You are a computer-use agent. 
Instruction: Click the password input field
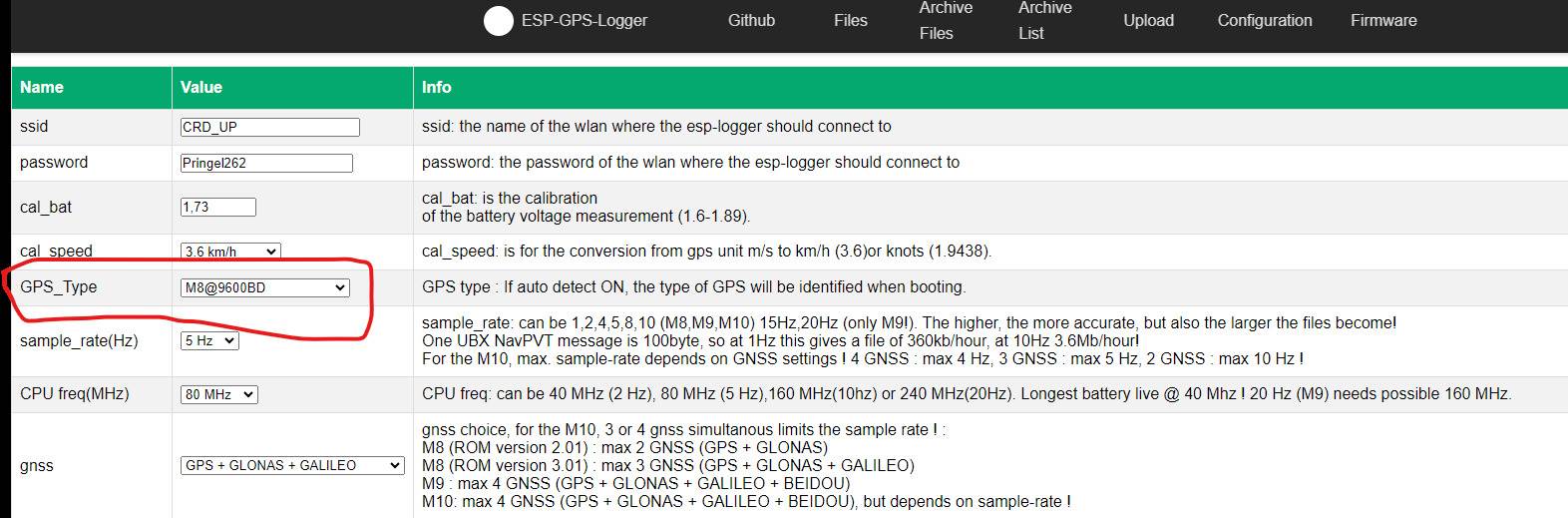coord(266,163)
